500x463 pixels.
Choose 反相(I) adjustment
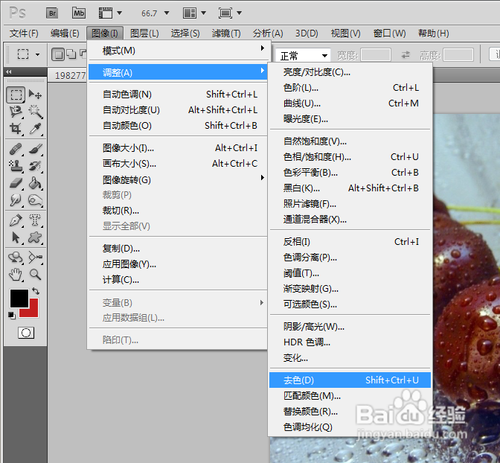(x=350, y=241)
